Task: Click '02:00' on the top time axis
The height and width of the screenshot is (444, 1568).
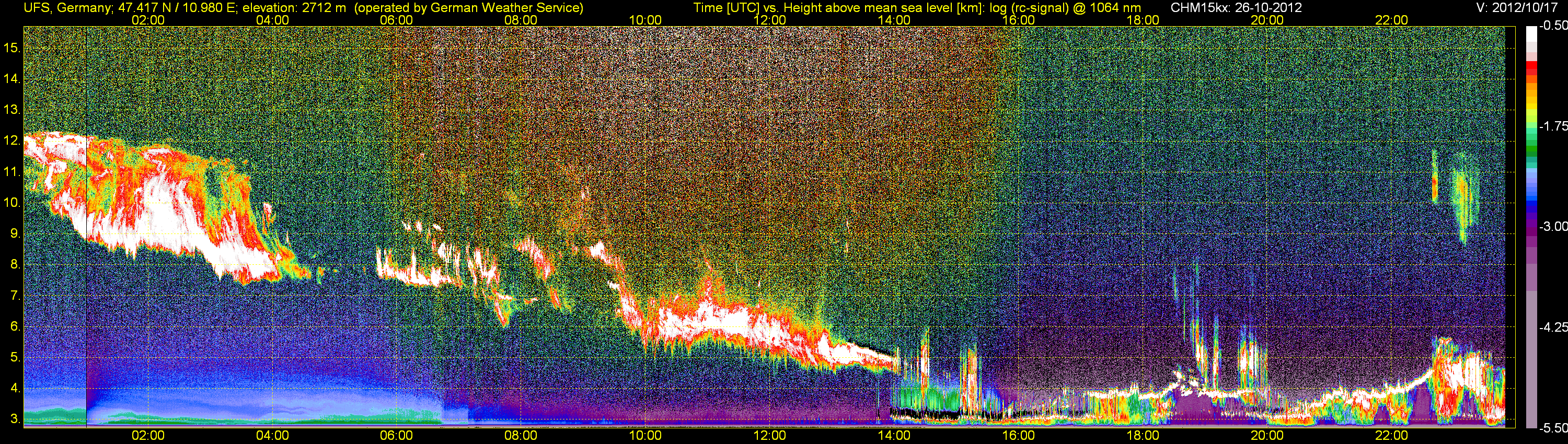Action: pyautogui.click(x=148, y=20)
